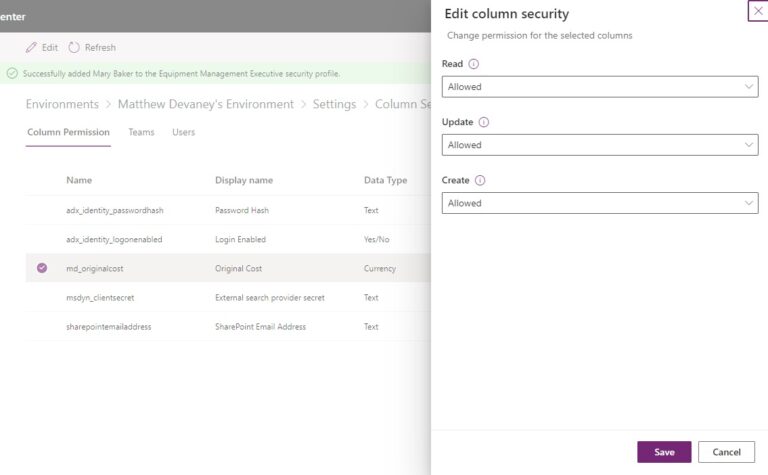Screen dimensions: 768x475
Task: Click the Edit pencil icon
Action: coord(31,48)
